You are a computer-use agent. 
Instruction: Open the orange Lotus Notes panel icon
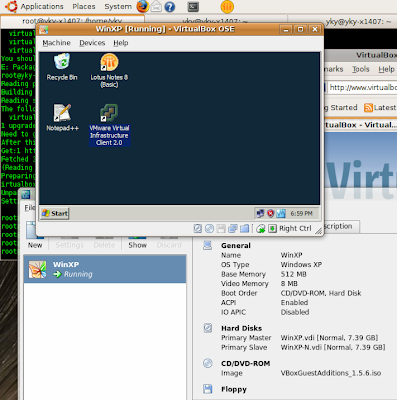(227, 6)
